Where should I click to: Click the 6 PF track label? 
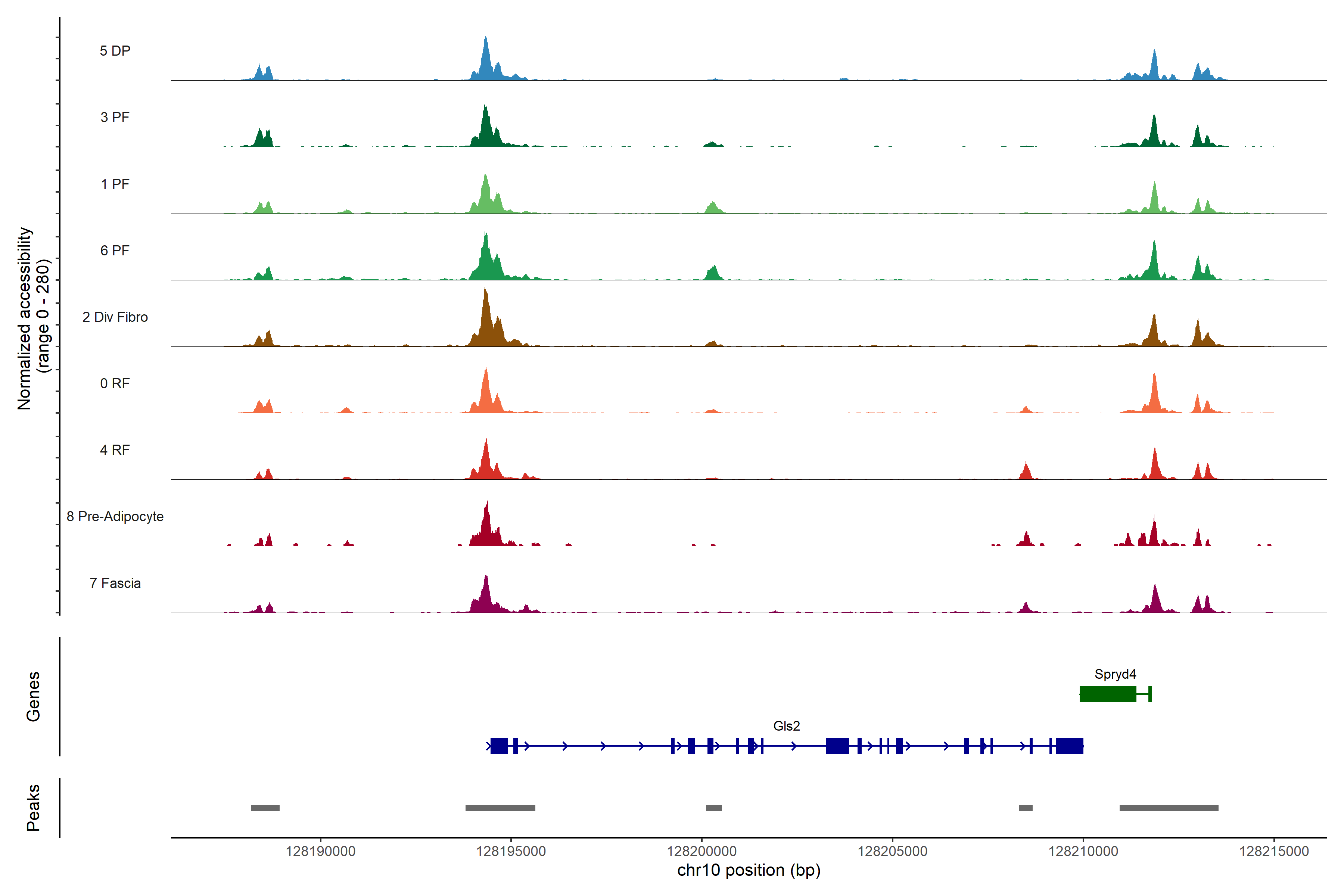pos(115,250)
